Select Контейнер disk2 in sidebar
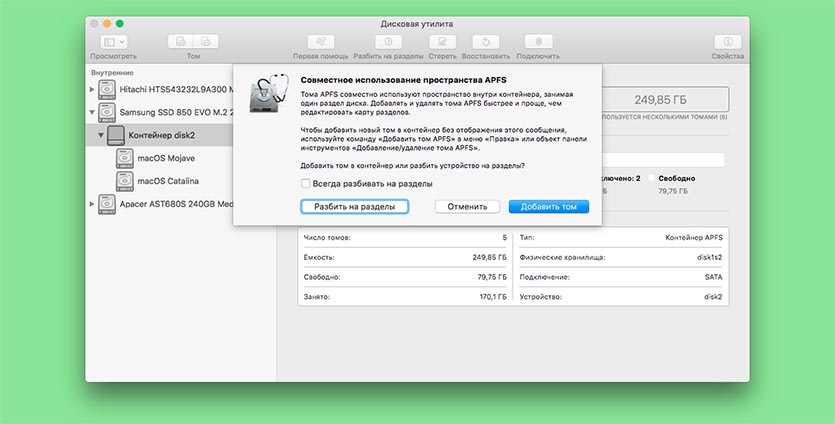This screenshot has height=424, width=835. 160,135
